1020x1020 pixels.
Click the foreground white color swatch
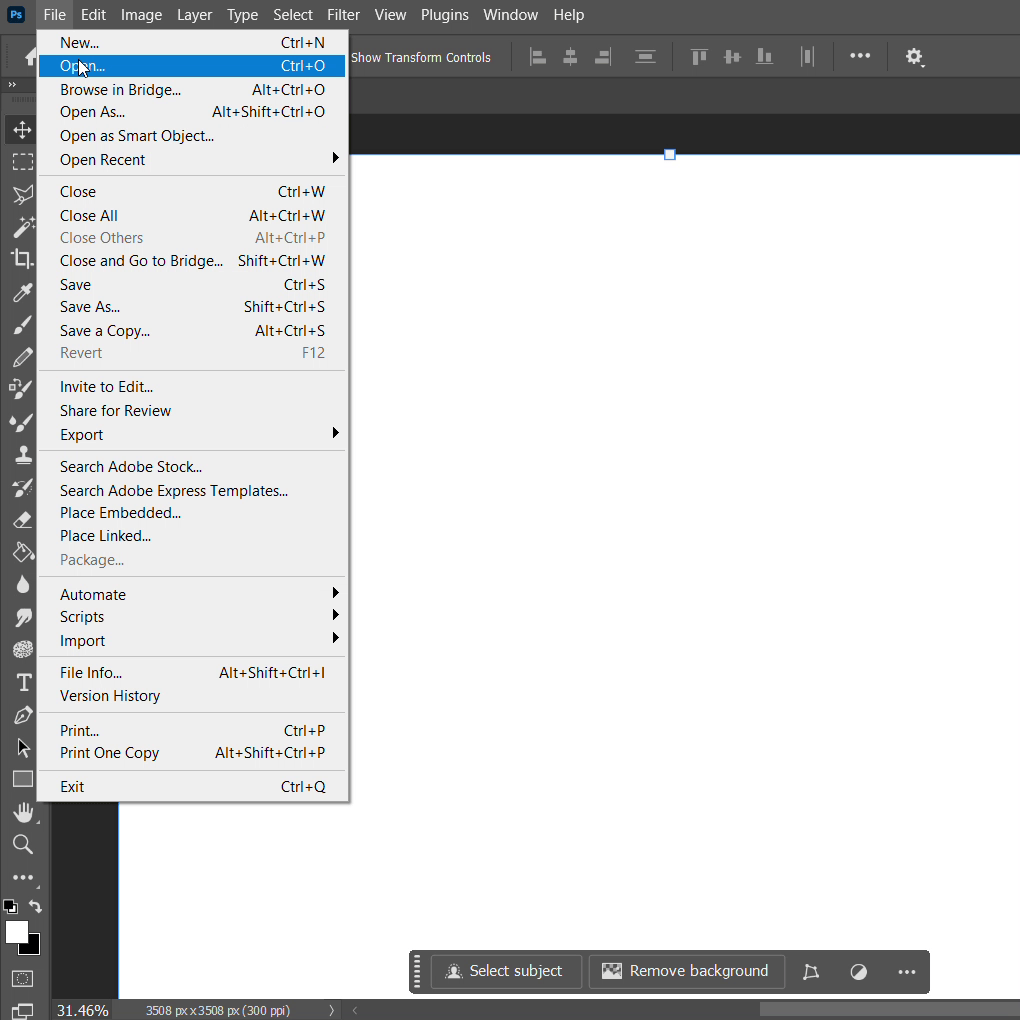(x=16, y=932)
